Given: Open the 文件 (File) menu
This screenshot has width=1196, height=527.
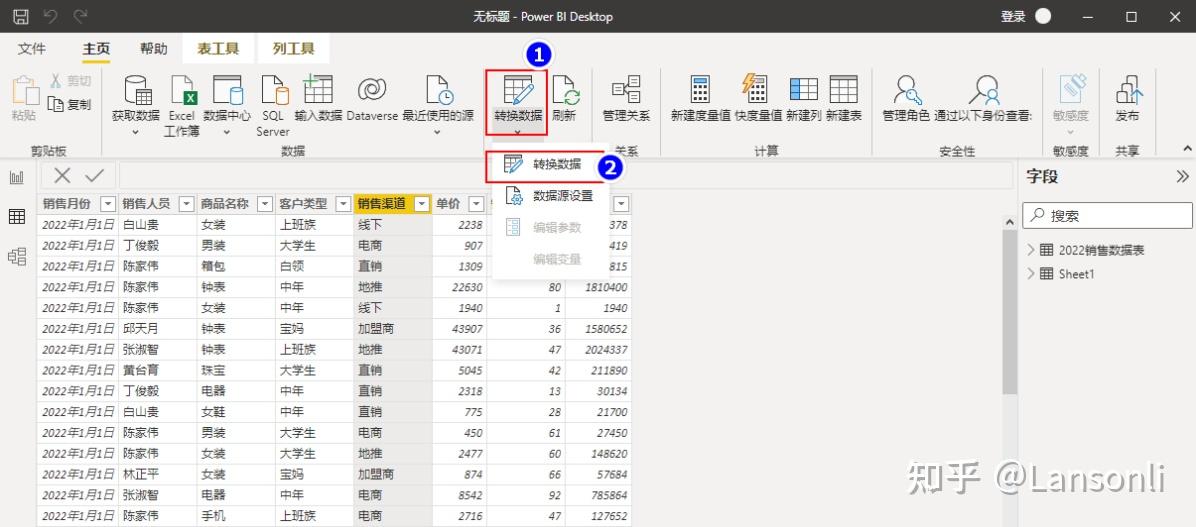Looking at the screenshot, I should pos(31,49).
